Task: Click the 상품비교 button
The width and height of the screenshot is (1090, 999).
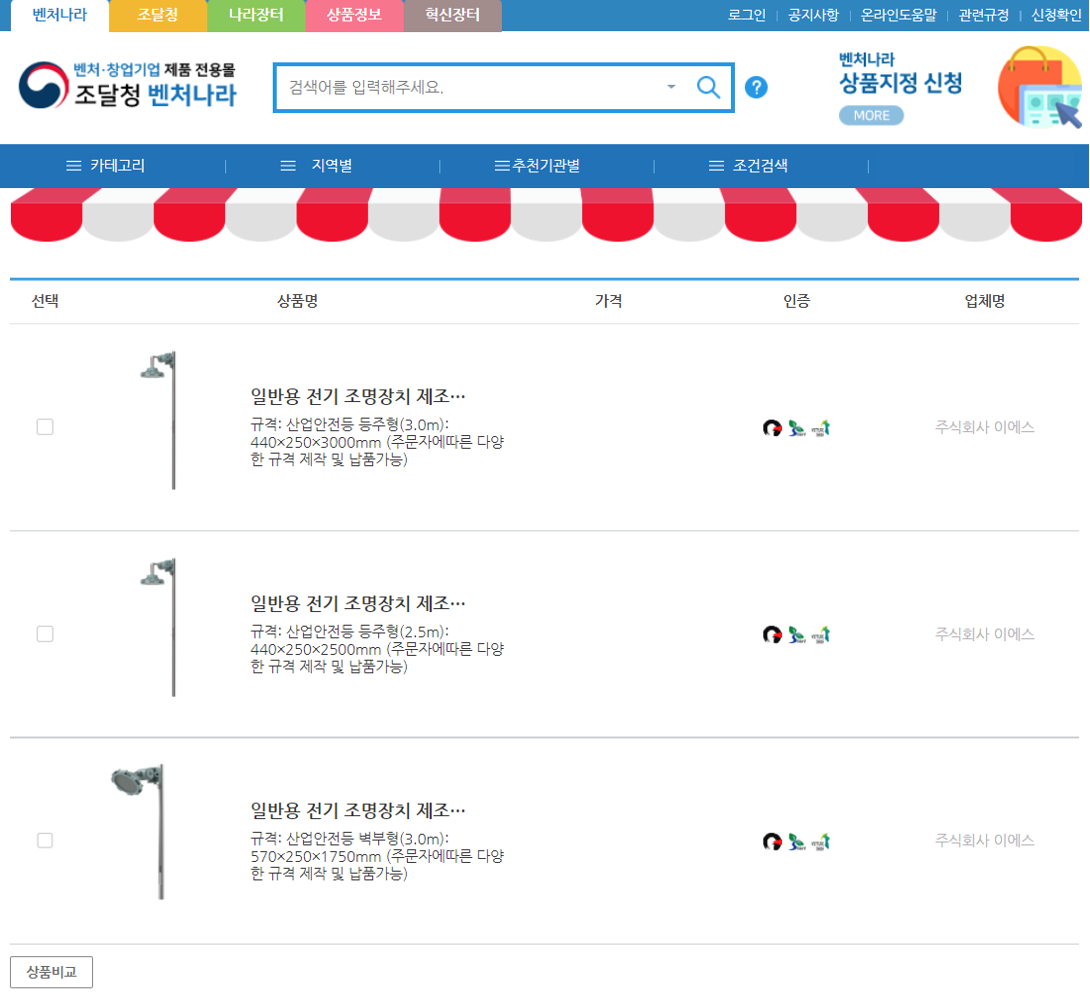Action: 51,972
